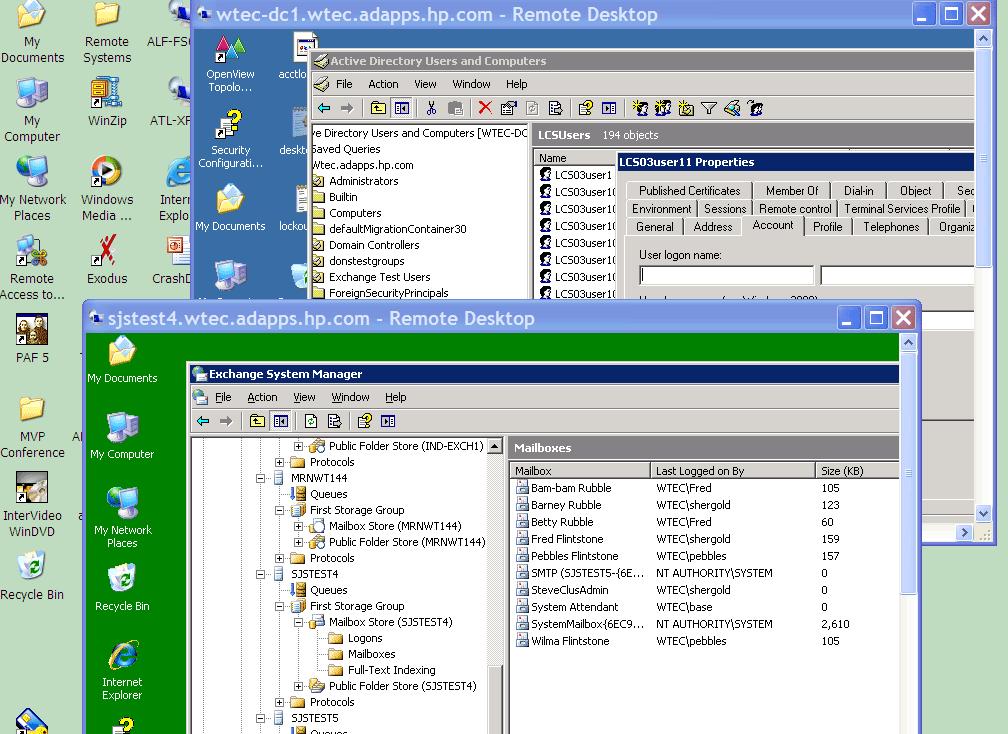Image resolution: width=1008 pixels, height=734 pixels.
Task: Open the Address tab
Action: [x=713, y=227]
